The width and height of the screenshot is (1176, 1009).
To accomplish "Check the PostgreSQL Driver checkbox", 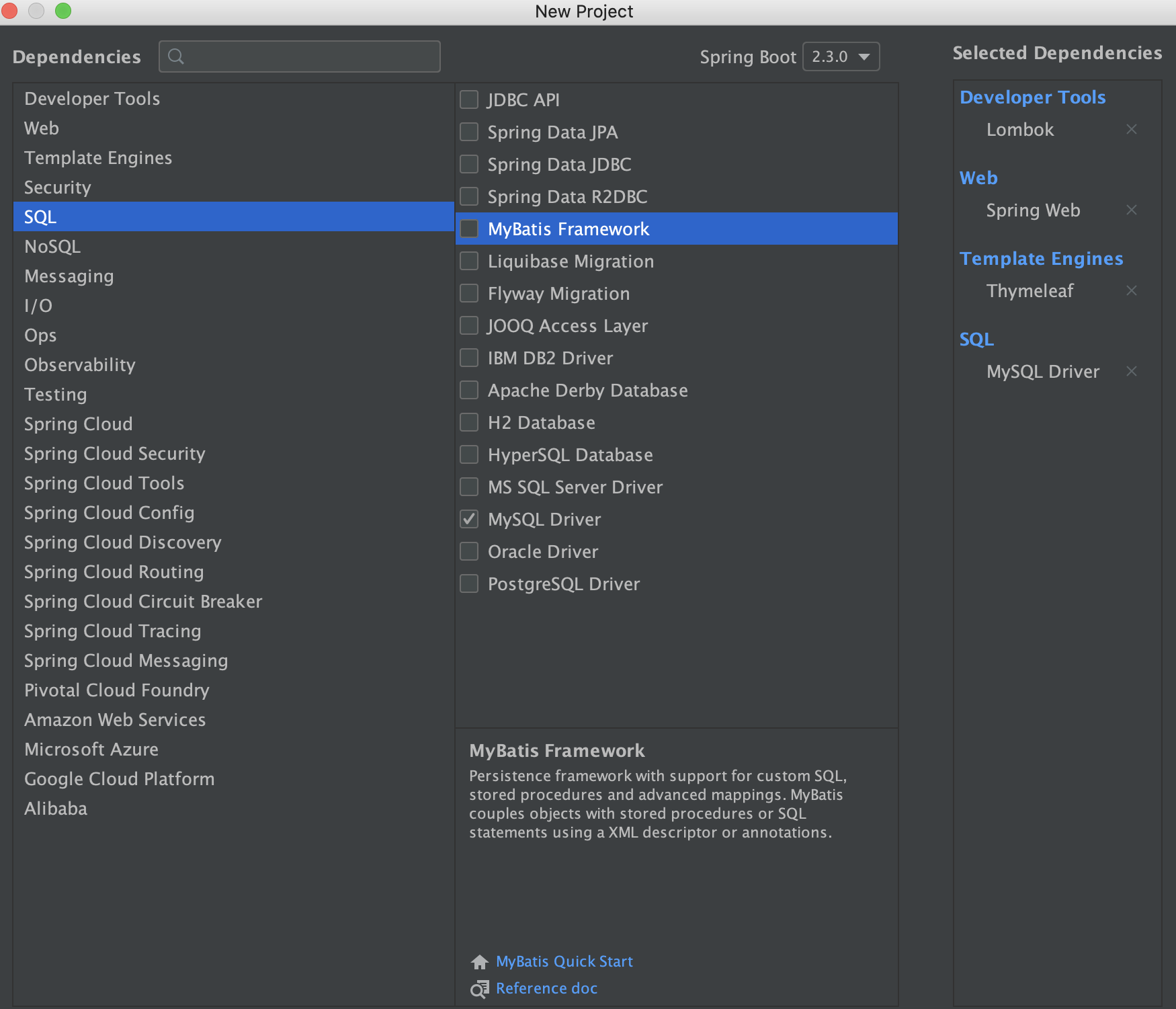I will [x=469, y=583].
